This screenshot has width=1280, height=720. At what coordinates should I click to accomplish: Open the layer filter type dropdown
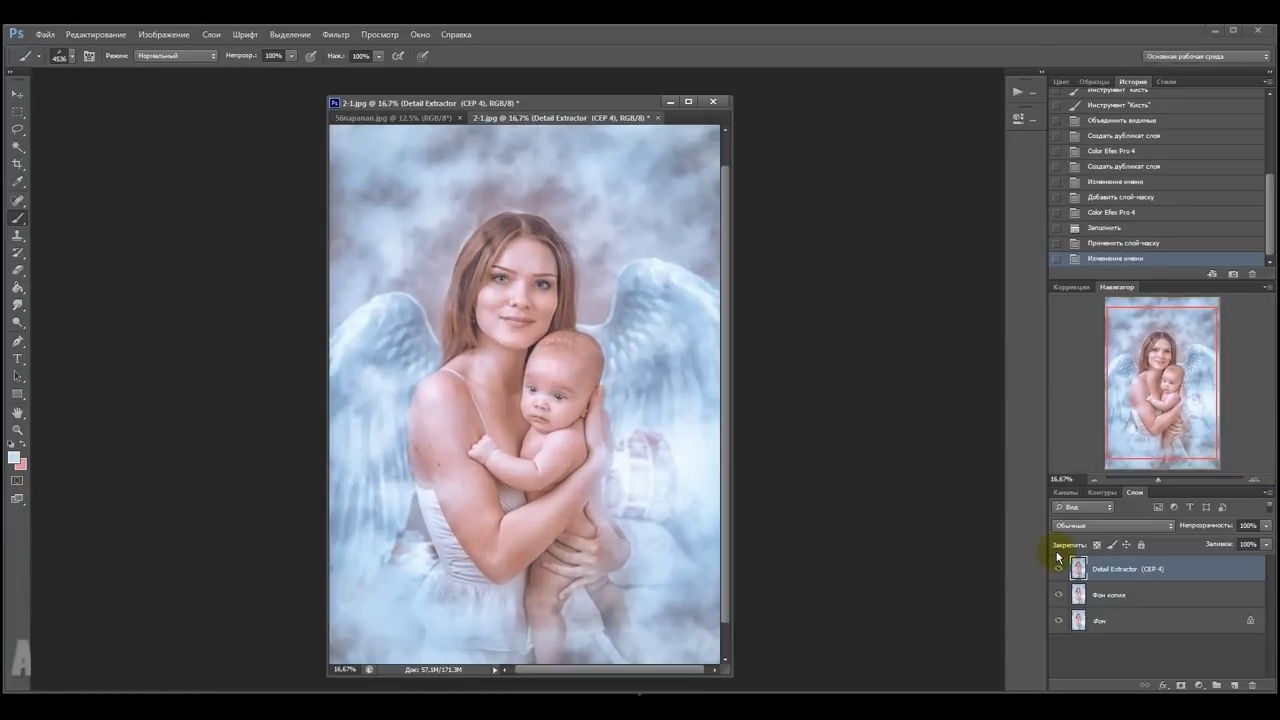coord(1083,508)
